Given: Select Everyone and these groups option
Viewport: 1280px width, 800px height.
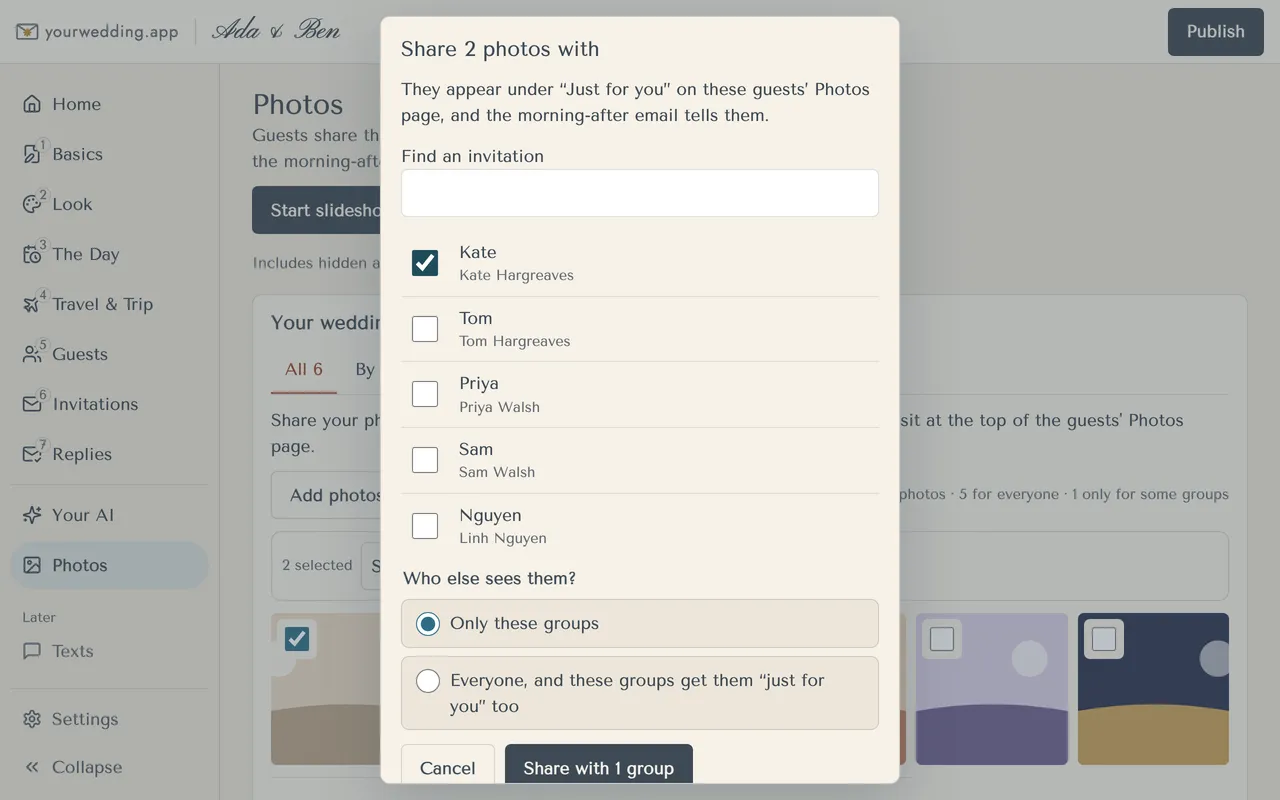Looking at the screenshot, I should tap(640, 693).
